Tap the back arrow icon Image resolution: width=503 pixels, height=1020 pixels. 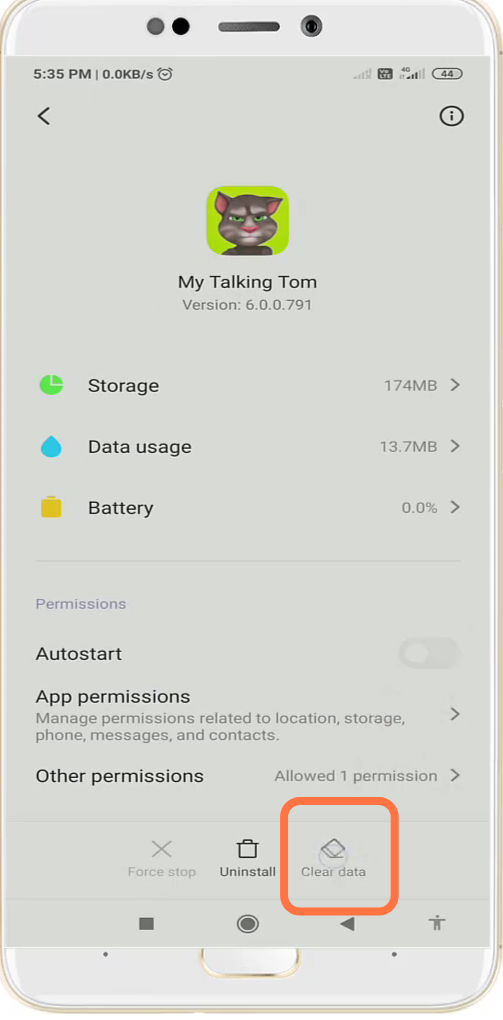click(44, 116)
